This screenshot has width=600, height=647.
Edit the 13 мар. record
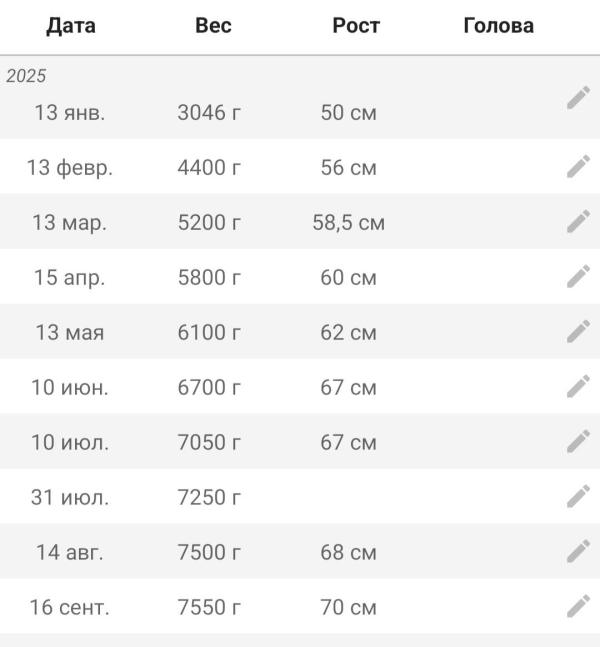pos(578,222)
